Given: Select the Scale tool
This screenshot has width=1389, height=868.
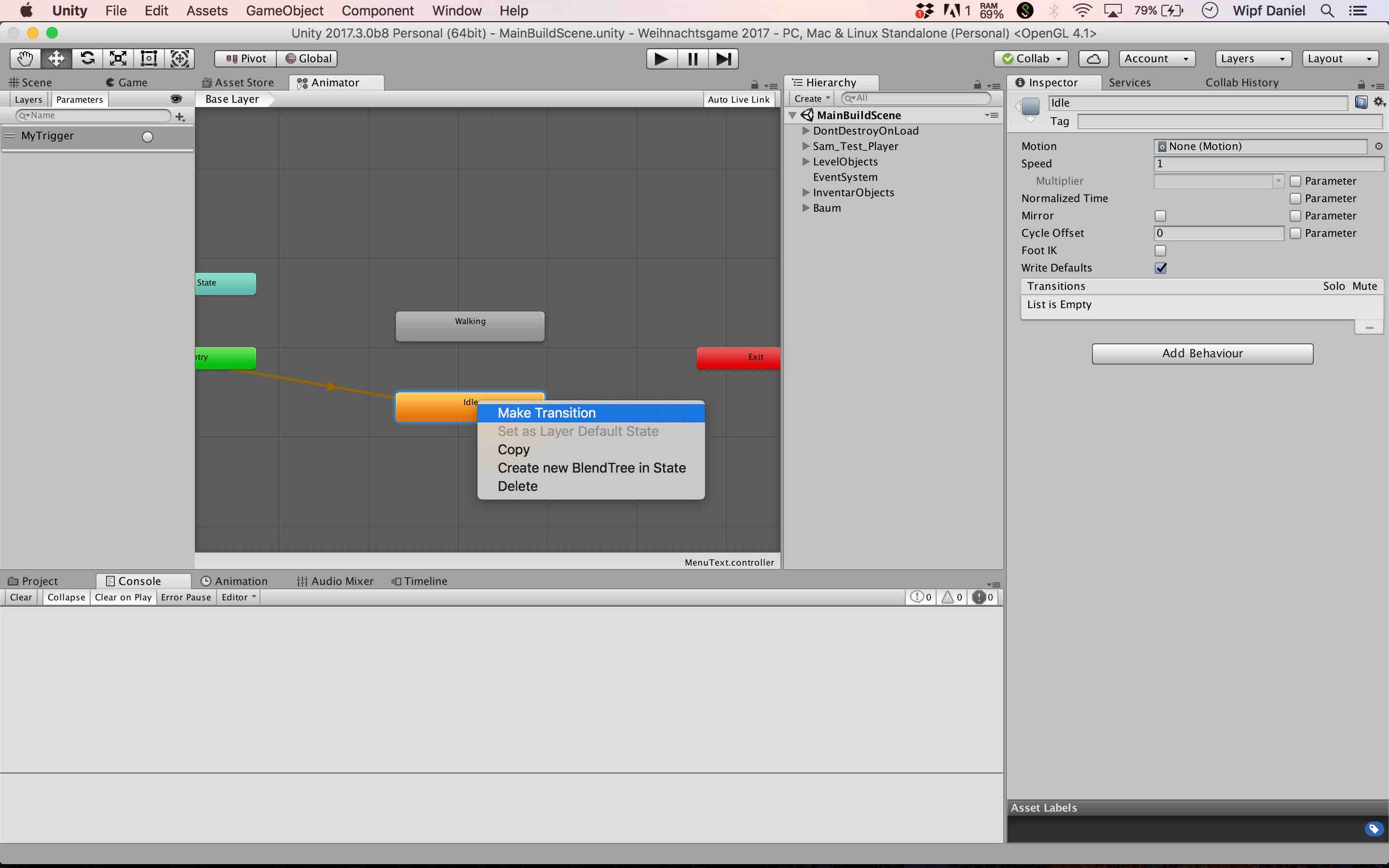Looking at the screenshot, I should pyautogui.click(x=118, y=58).
